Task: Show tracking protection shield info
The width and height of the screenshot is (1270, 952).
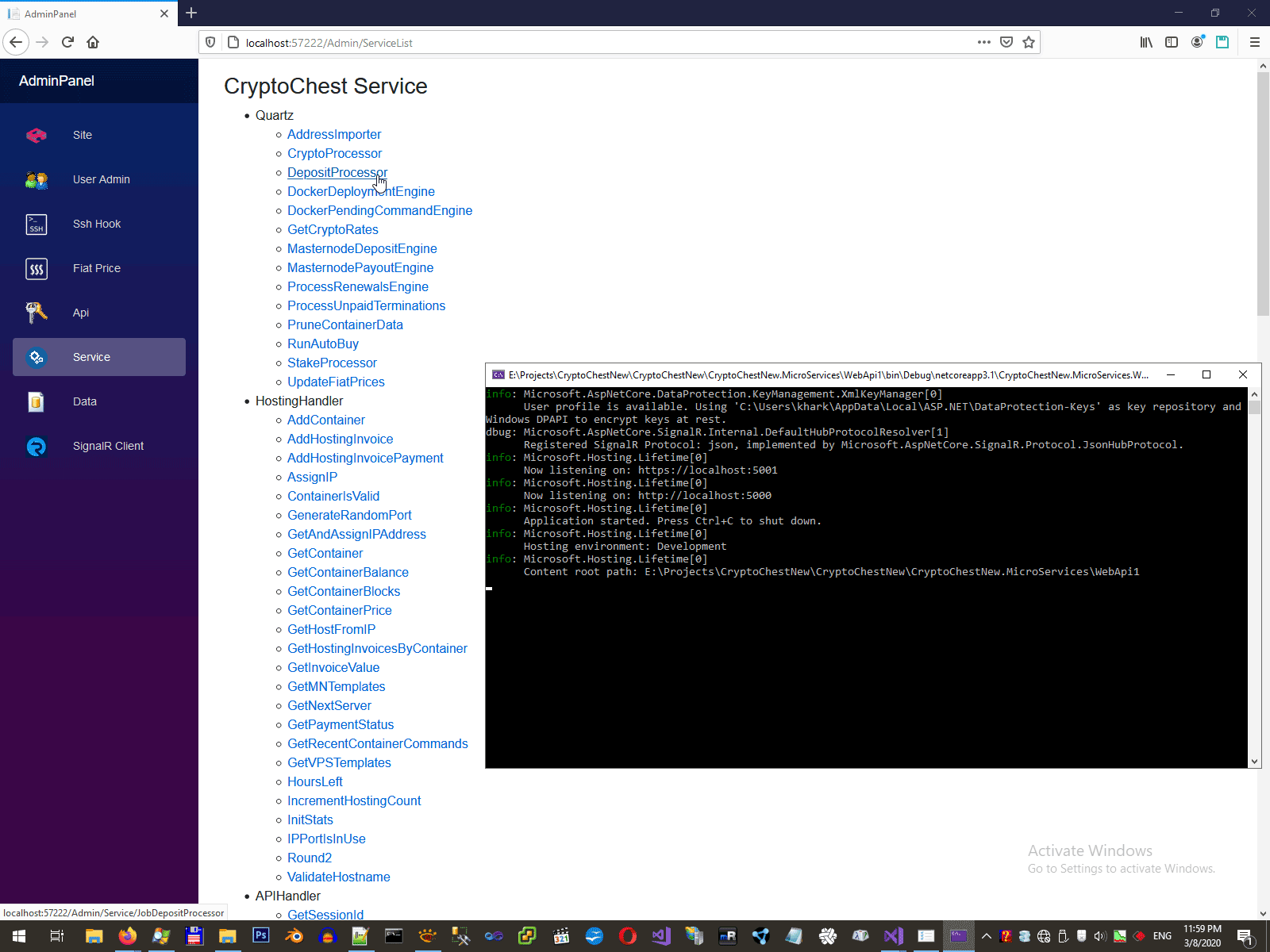Action: (210, 42)
